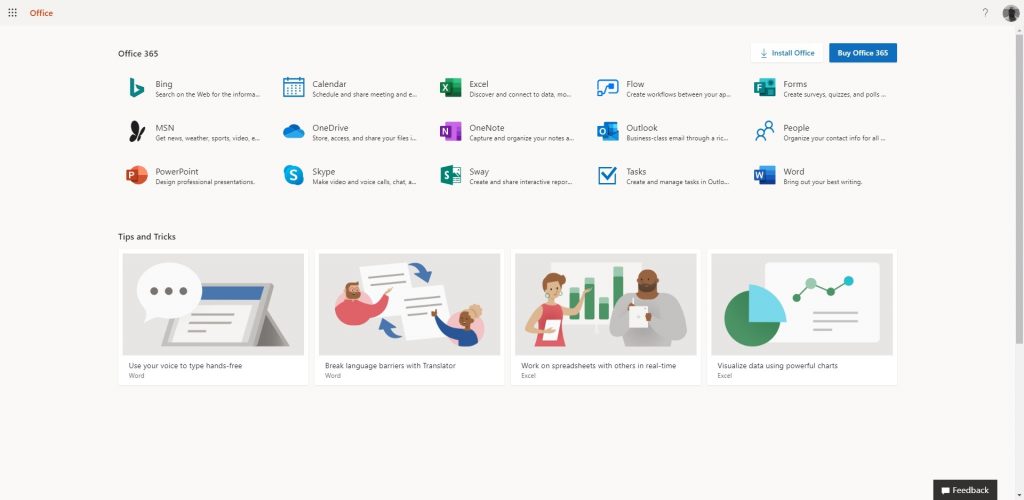
Task: Open the Tasks checkmark icon
Action: (x=607, y=175)
